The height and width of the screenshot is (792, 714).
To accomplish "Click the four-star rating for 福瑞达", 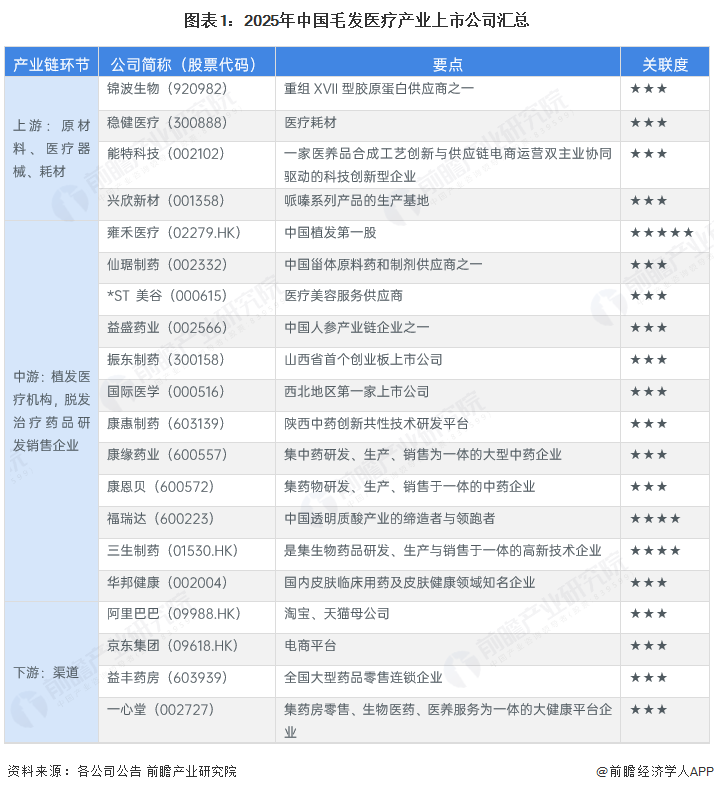I will pyautogui.click(x=655, y=518).
